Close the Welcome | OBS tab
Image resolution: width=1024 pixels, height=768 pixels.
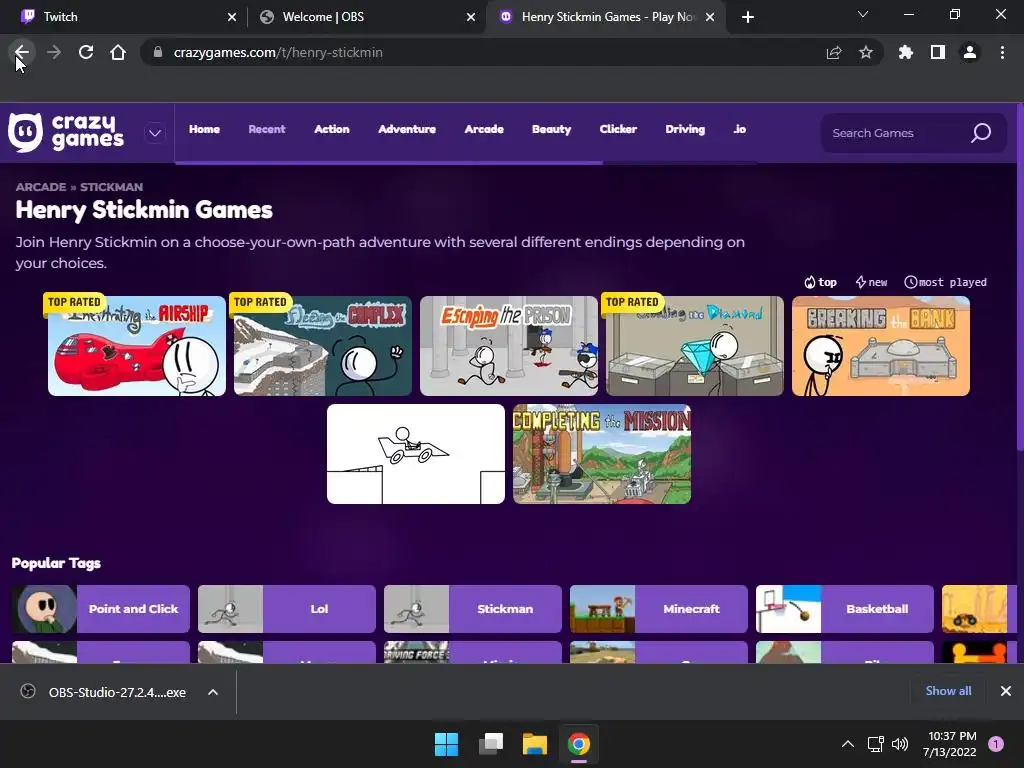tap(471, 17)
